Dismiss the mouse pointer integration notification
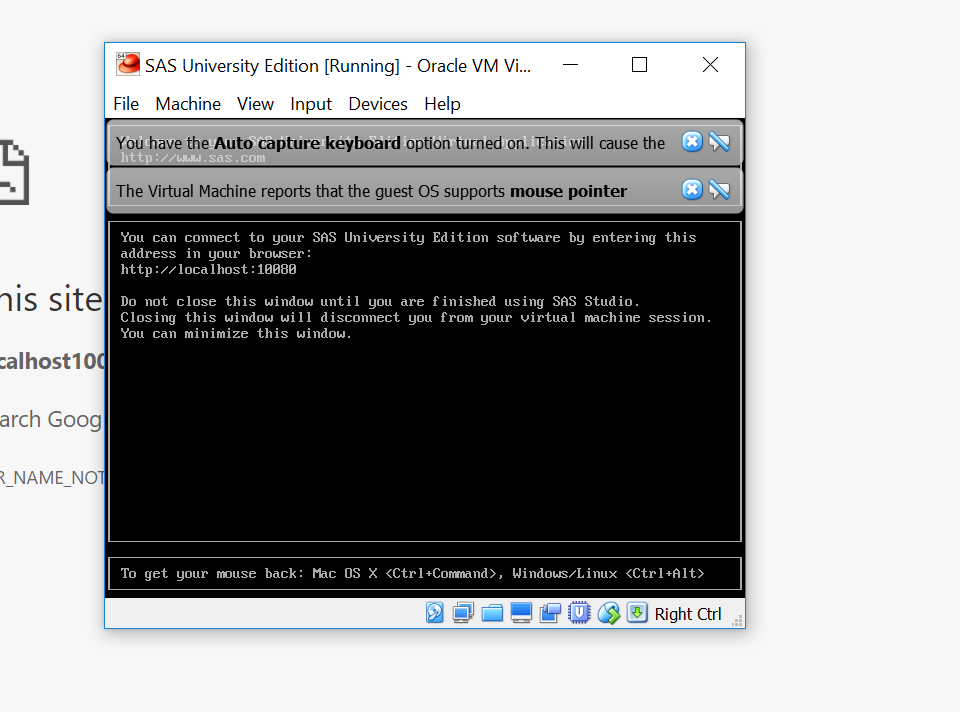The image size is (960, 712). tap(692, 190)
